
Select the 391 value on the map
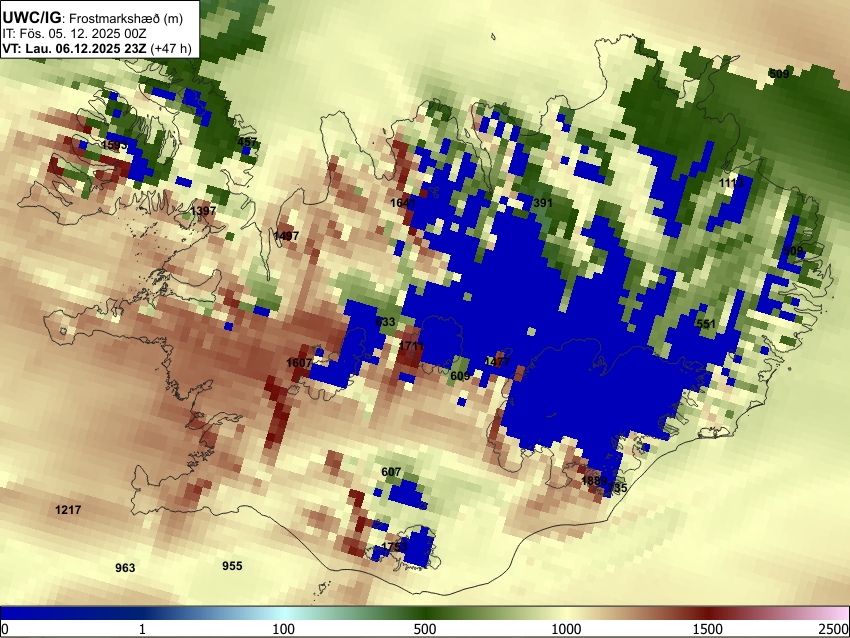pyautogui.click(x=543, y=203)
